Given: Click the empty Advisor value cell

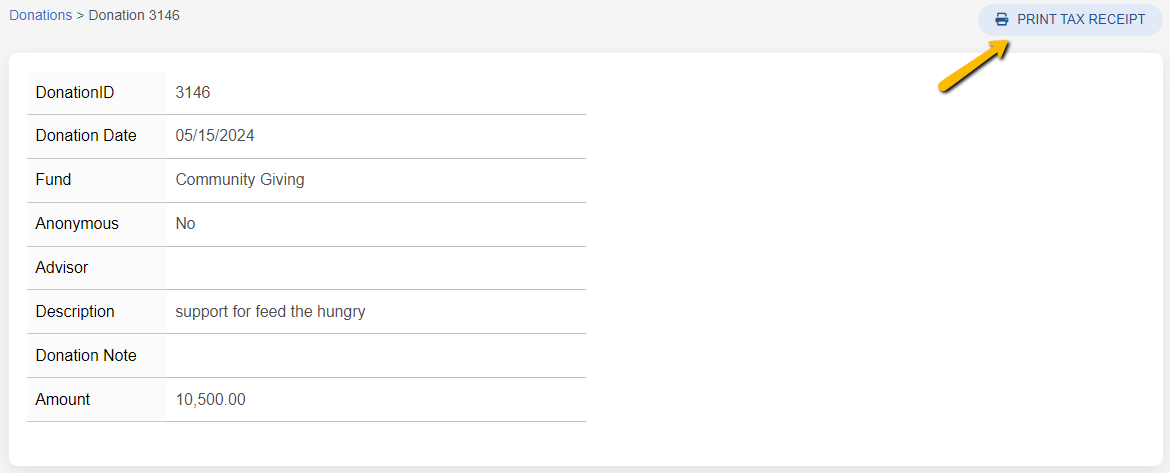Looking at the screenshot, I should click(x=375, y=268).
